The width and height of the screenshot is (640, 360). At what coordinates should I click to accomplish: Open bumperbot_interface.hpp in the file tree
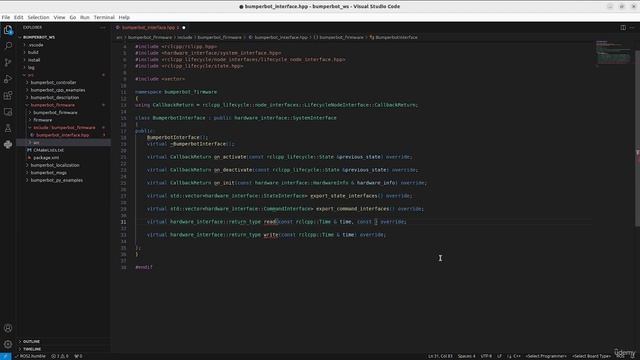62,135
